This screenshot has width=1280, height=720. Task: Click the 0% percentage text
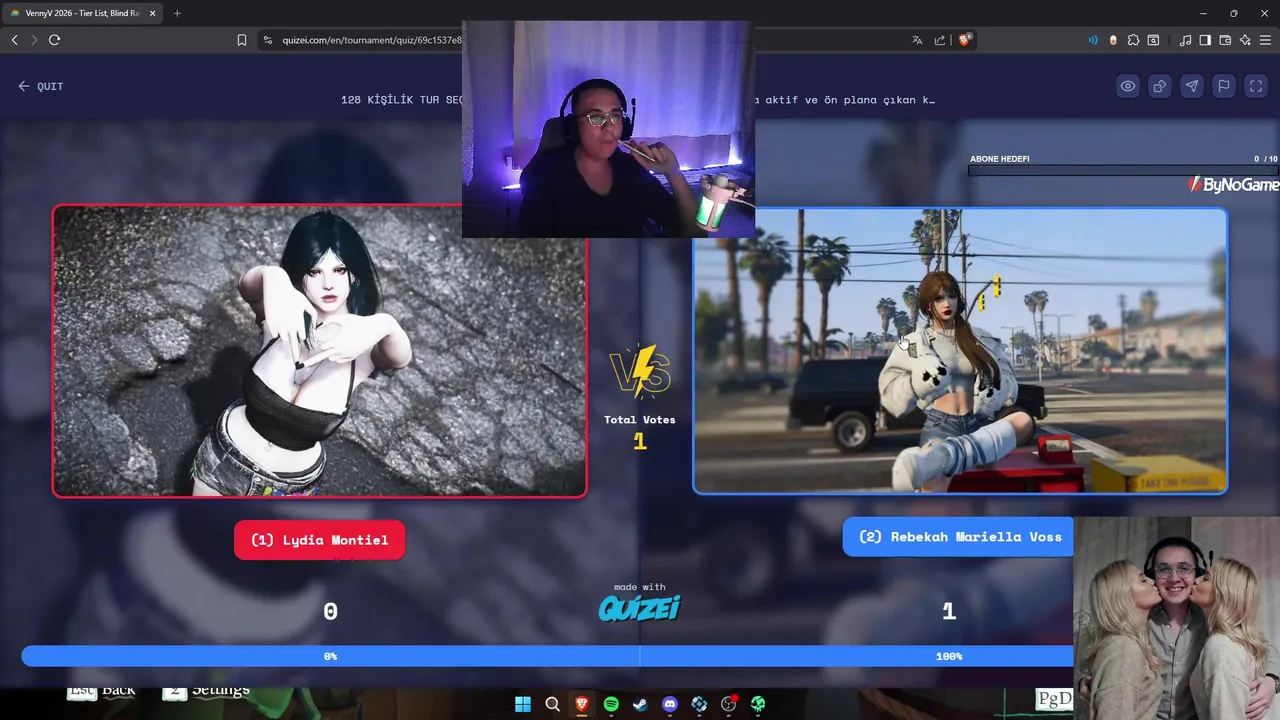(x=330, y=656)
